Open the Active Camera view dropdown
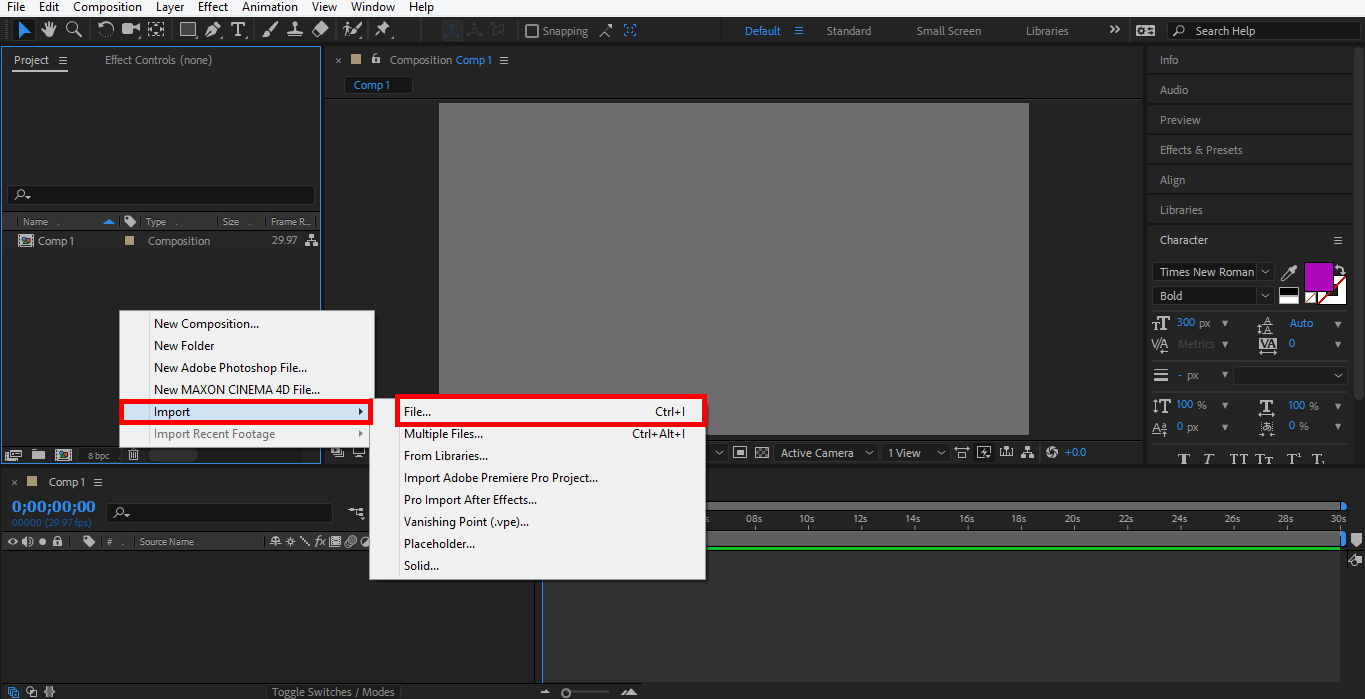Image resolution: width=1365 pixels, height=699 pixels. click(x=826, y=453)
